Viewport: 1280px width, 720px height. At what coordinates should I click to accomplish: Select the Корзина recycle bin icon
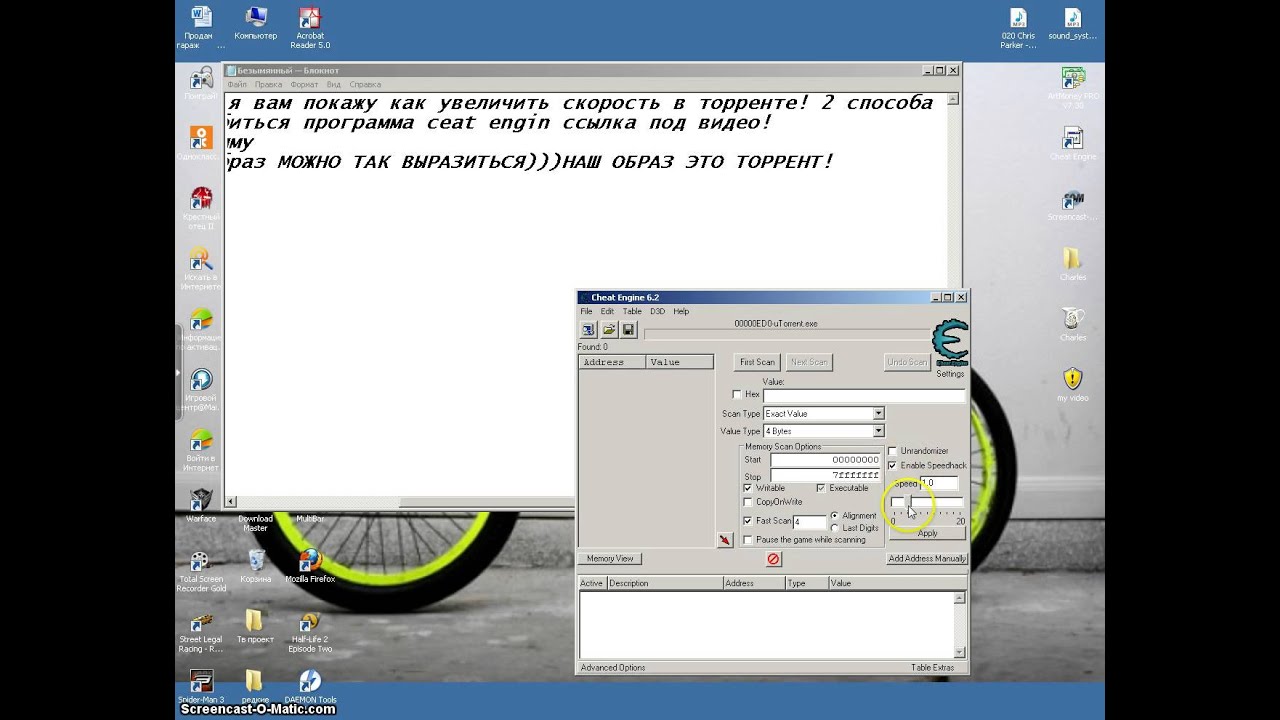[256, 560]
